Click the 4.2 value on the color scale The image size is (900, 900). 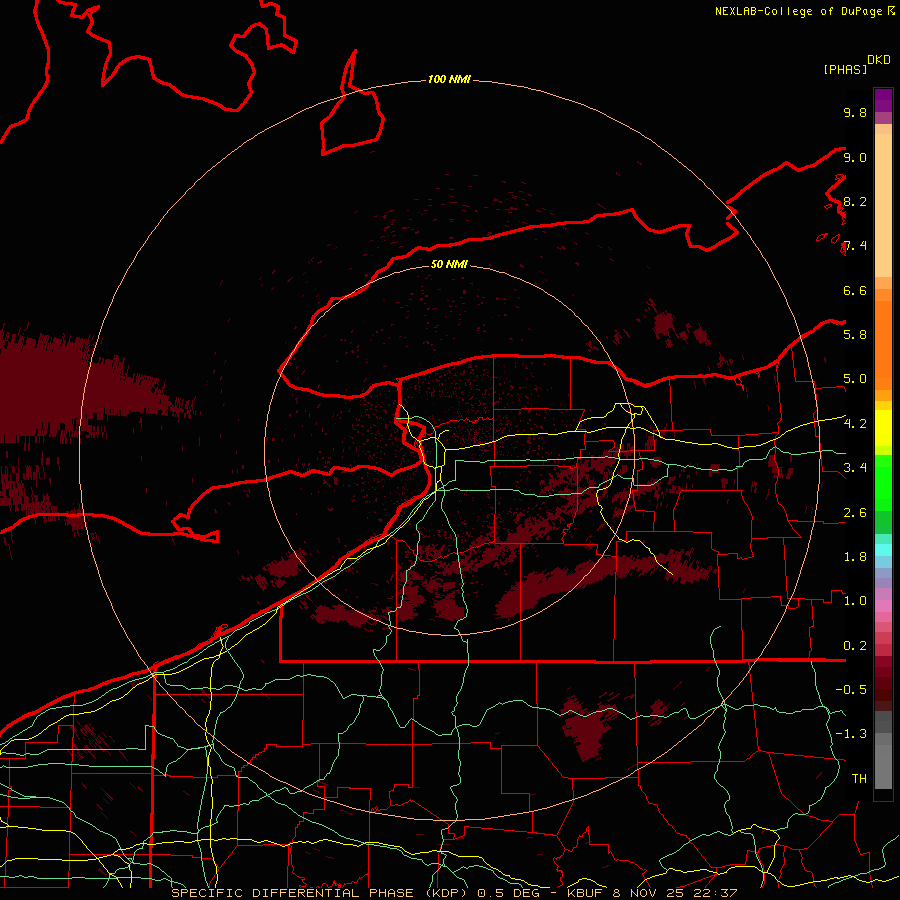(x=855, y=424)
